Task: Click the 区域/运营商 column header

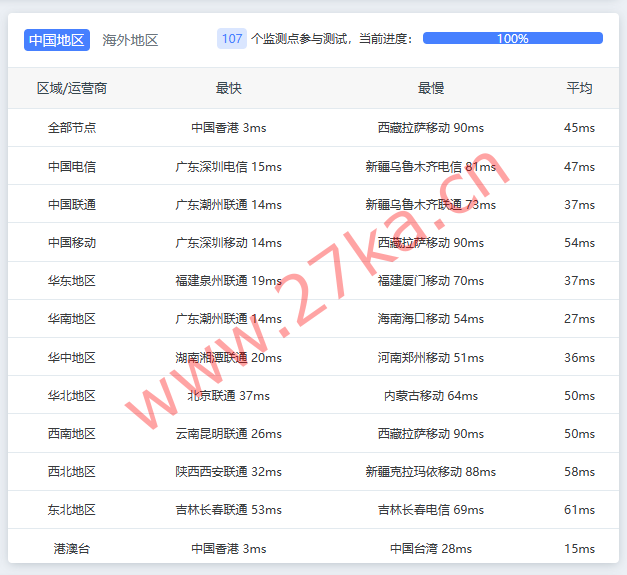Action: click(x=72, y=88)
